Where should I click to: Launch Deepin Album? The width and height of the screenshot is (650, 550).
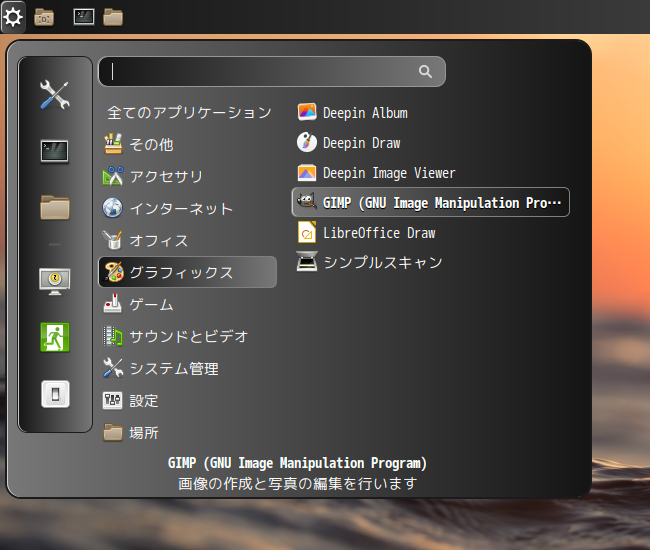coord(431,112)
